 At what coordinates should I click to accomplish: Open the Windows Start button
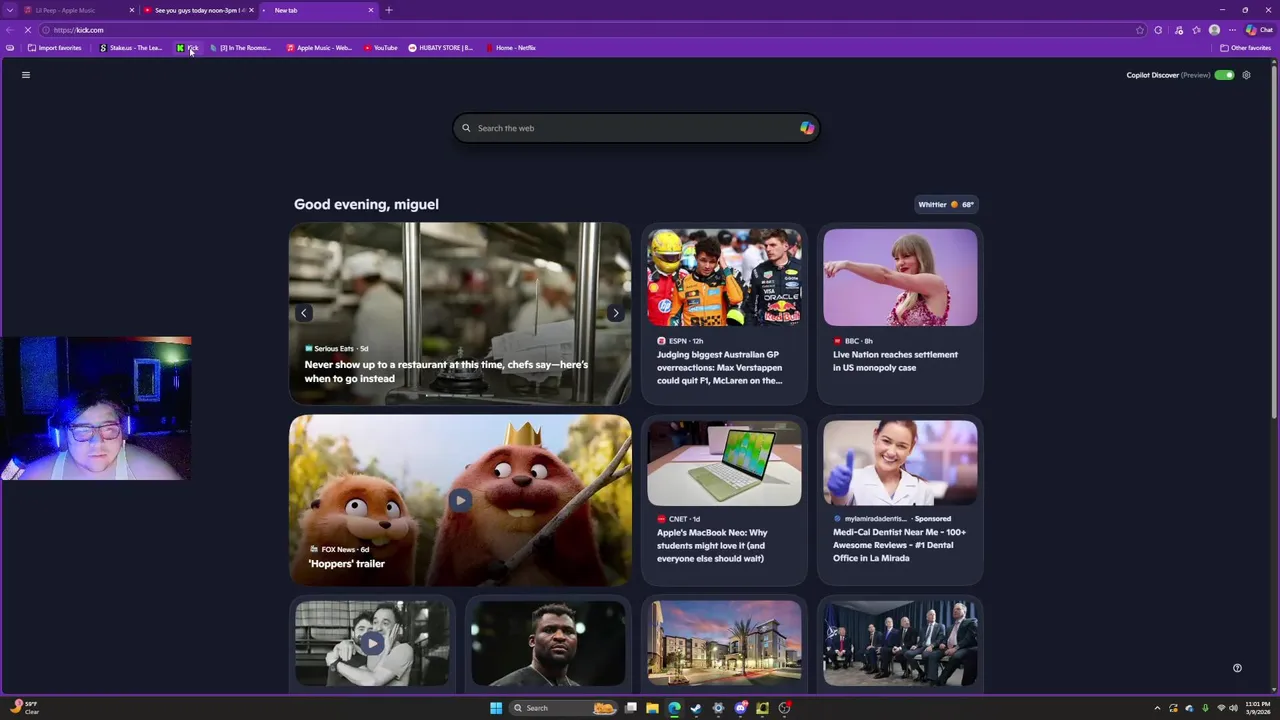click(496, 708)
